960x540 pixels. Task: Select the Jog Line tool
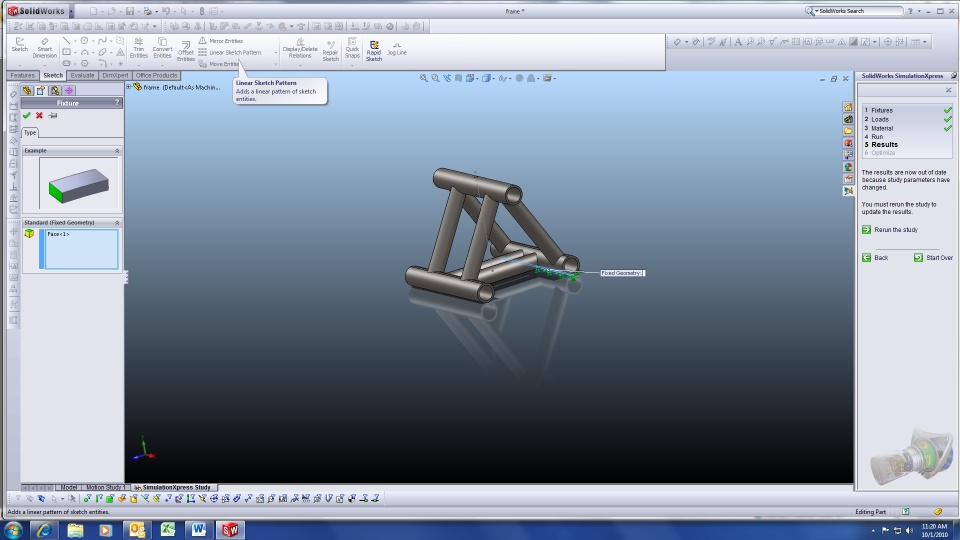[397, 48]
